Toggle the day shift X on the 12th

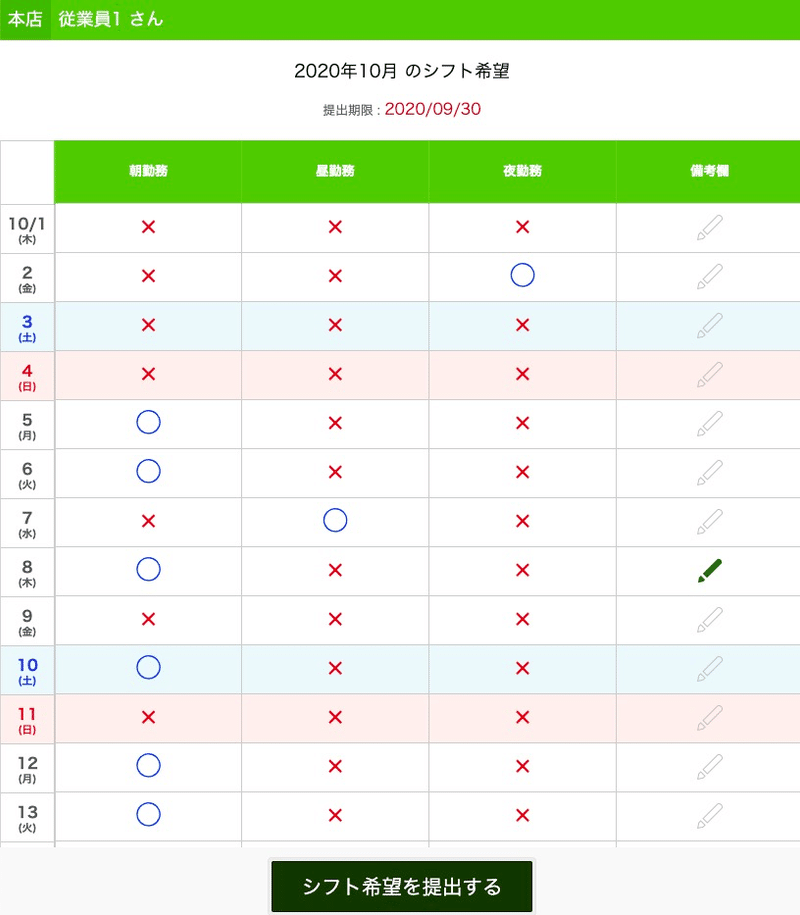[x=335, y=766]
